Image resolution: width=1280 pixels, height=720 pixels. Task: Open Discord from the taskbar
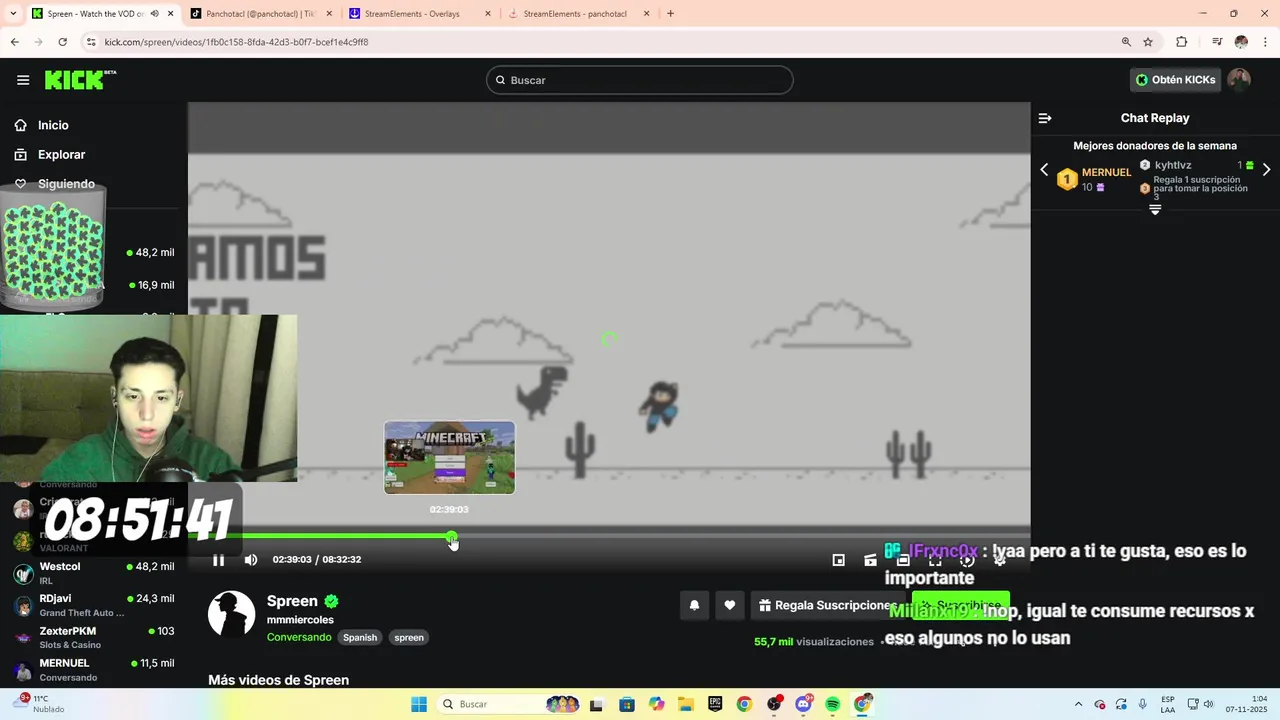pyautogui.click(x=803, y=704)
